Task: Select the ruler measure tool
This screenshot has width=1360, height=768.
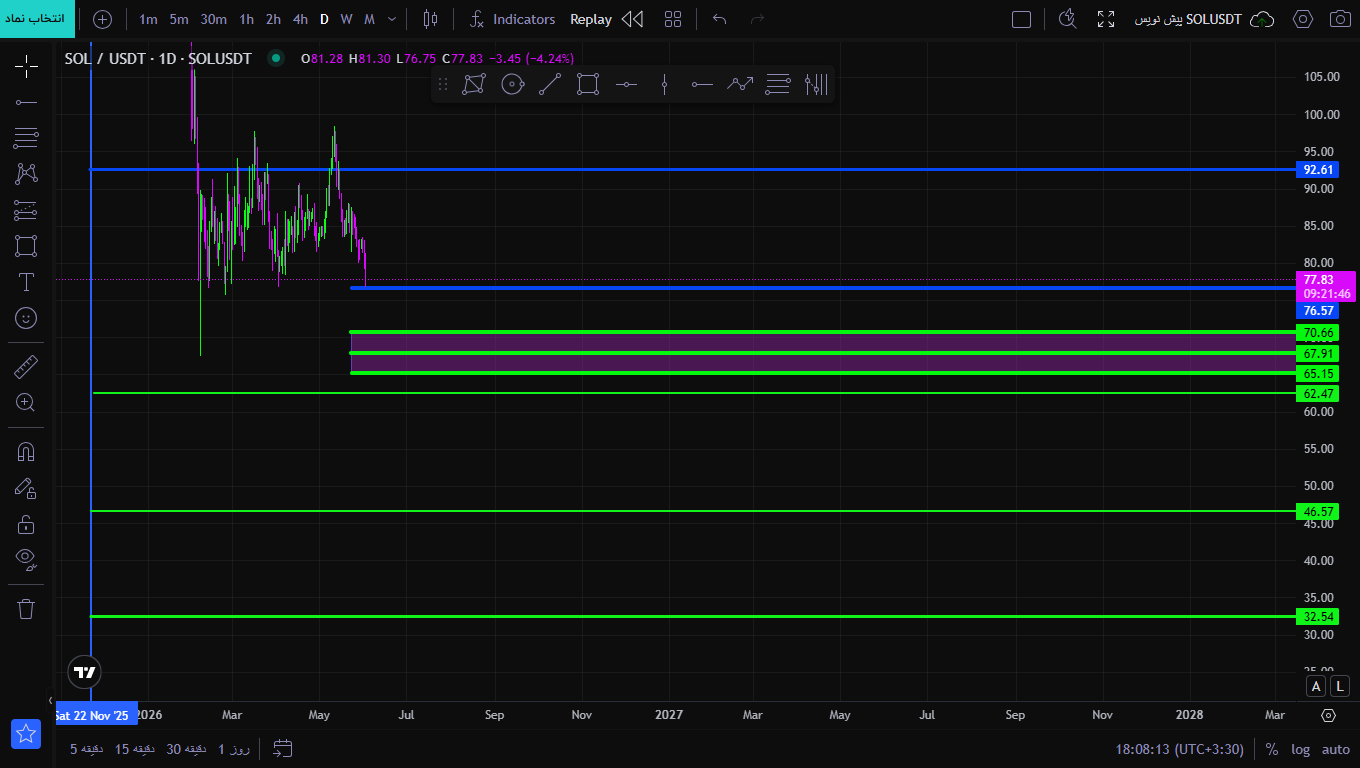Action: click(x=26, y=367)
